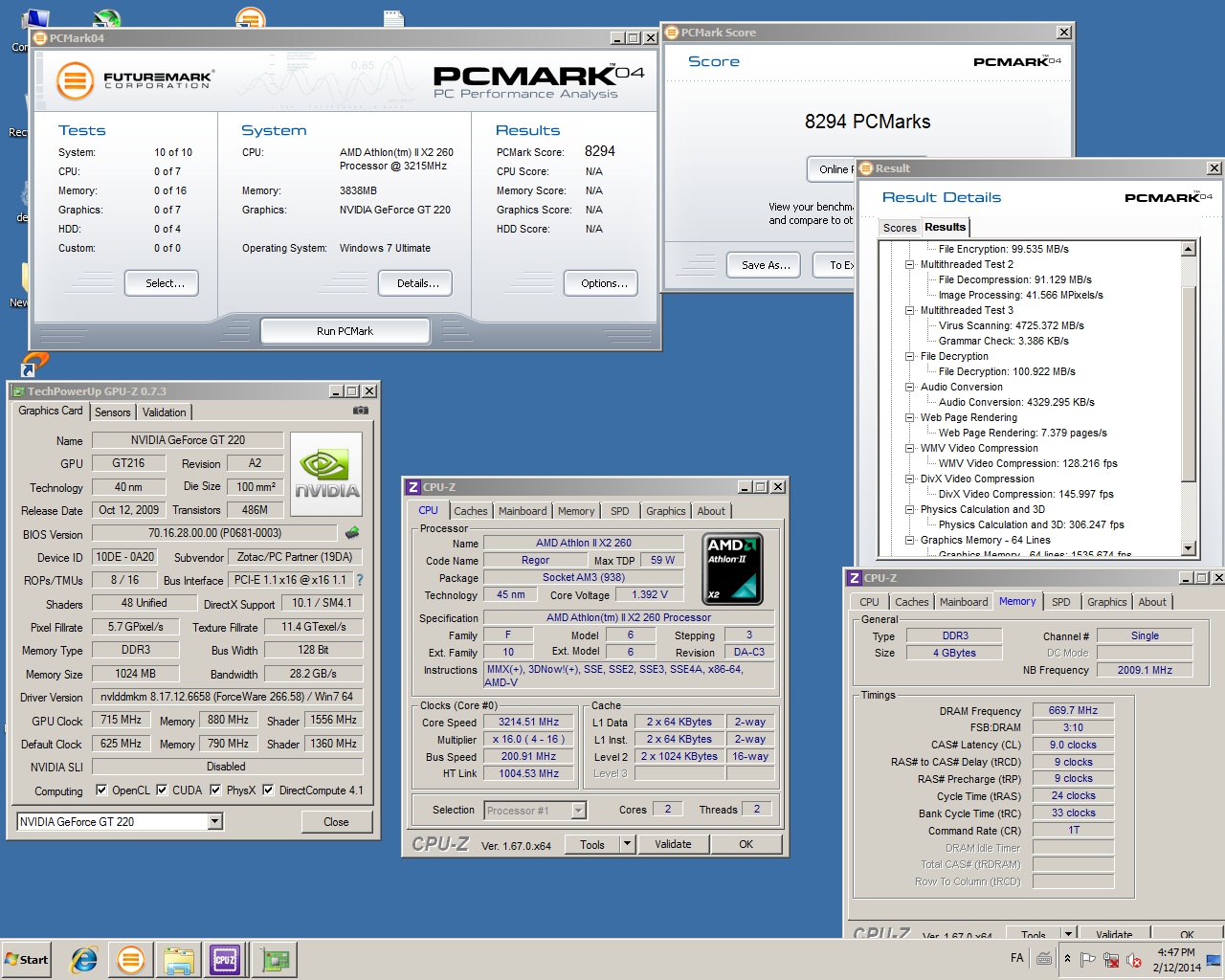Image resolution: width=1225 pixels, height=980 pixels.
Task: Collapse the Web Page Rendering node
Action: (x=910, y=417)
